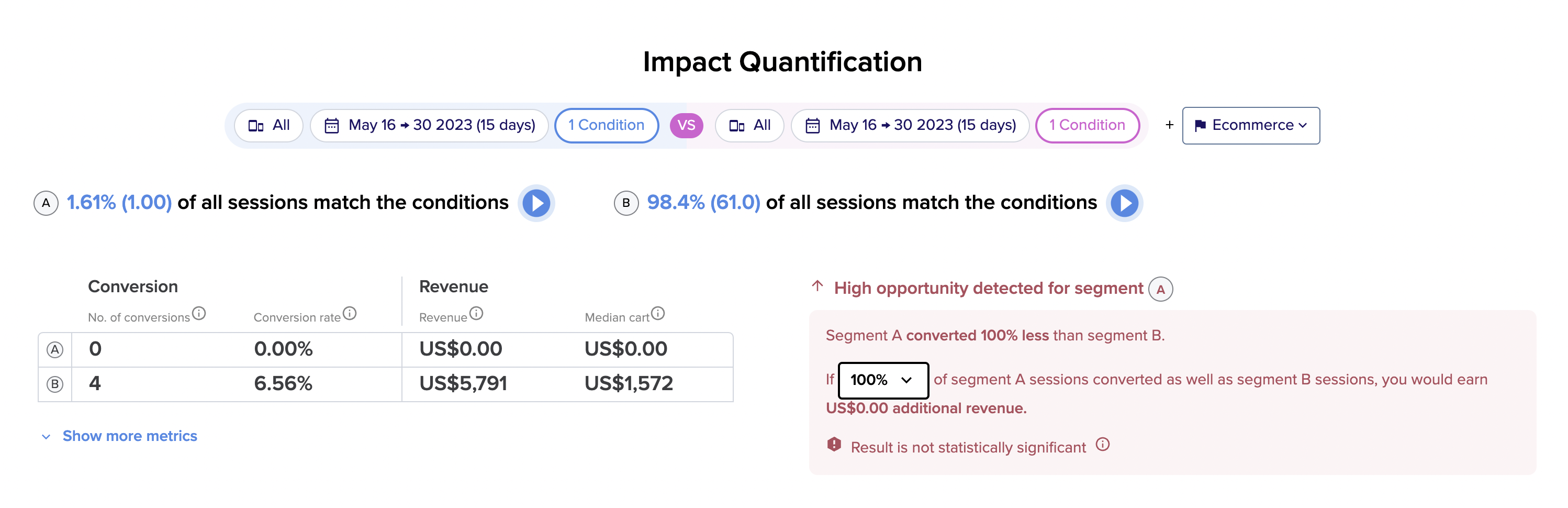Open segment B date range picker

(910, 126)
